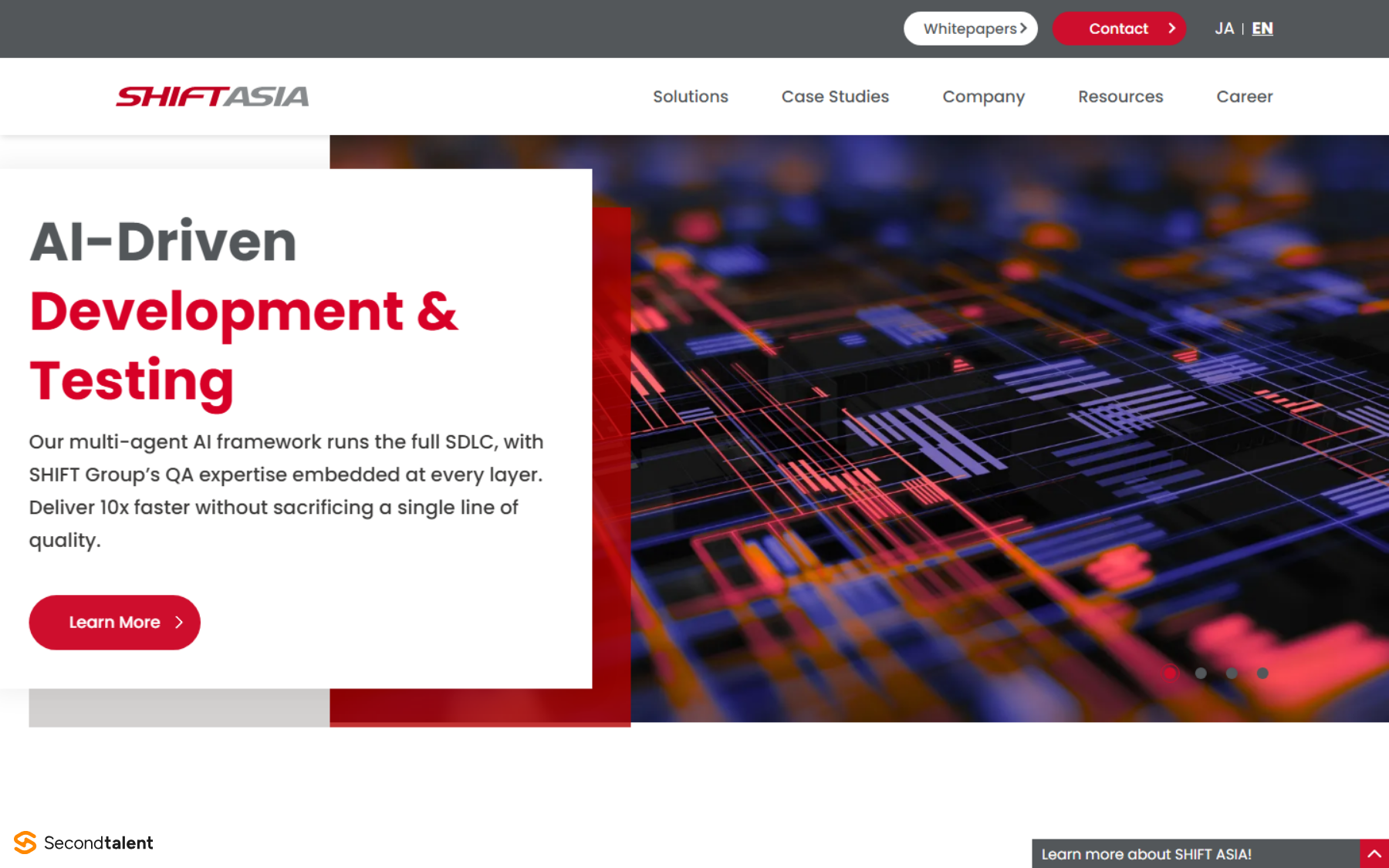Select the second carousel slide dot
1389x868 pixels.
point(1201,673)
